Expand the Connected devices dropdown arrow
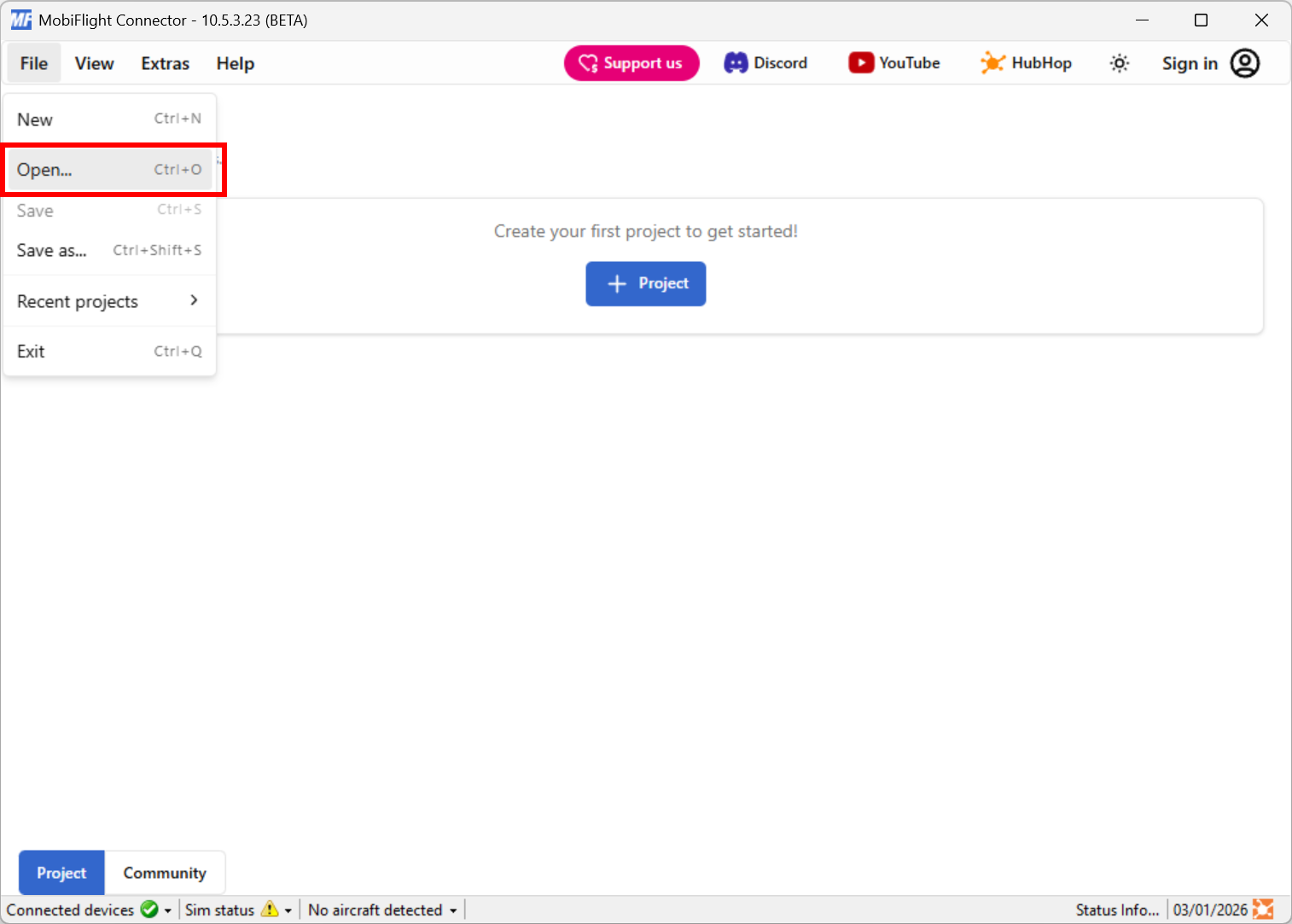The width and height of the screenshot is (1292, 924). click(x=168, y=910)
